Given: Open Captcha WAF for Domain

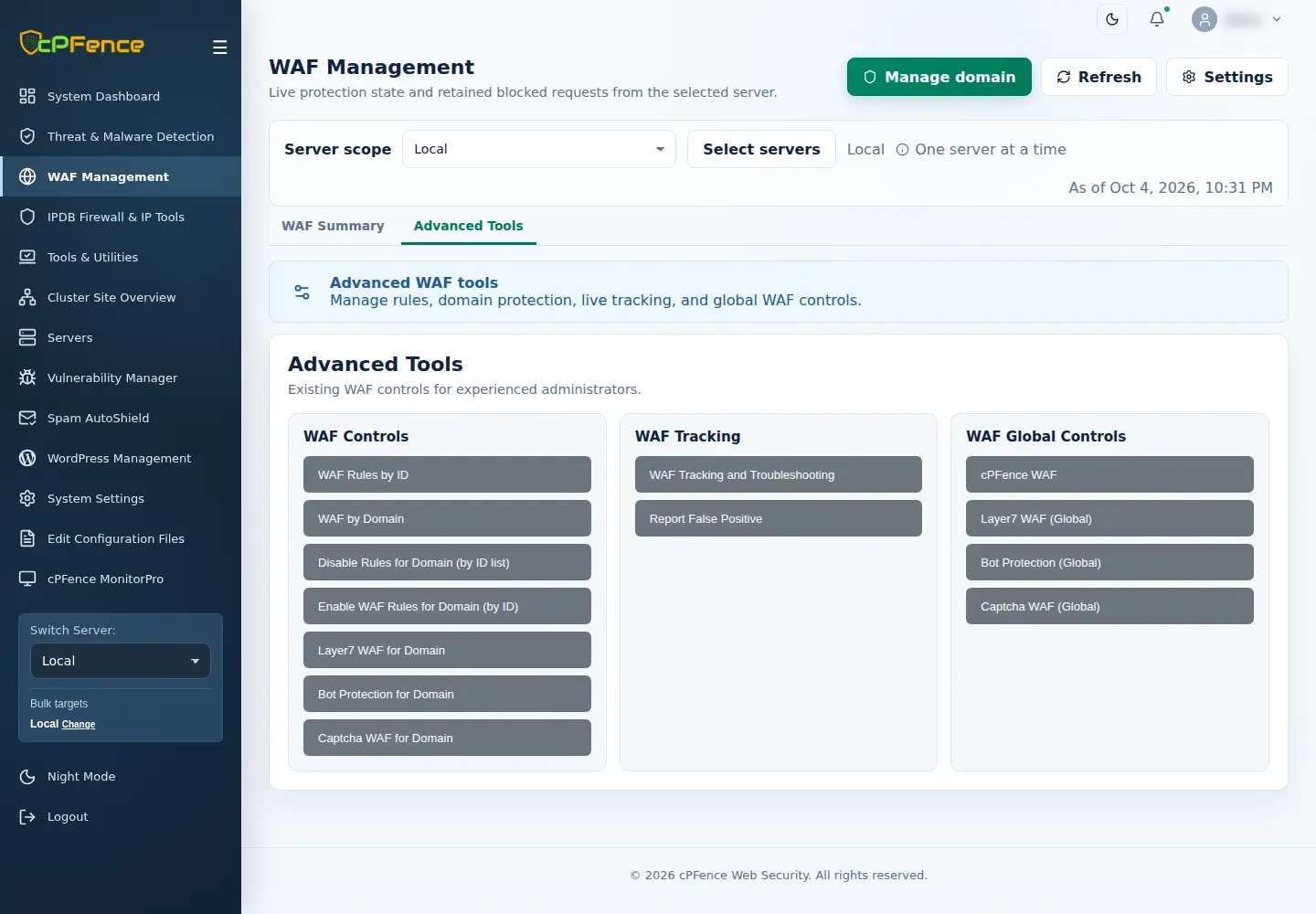Looking at the screenshot, I should click(447, 738).
